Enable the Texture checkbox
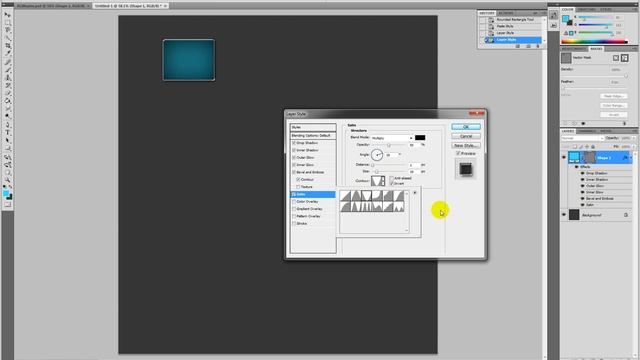This screenshot has width=640, height=360. pos(298,187)
